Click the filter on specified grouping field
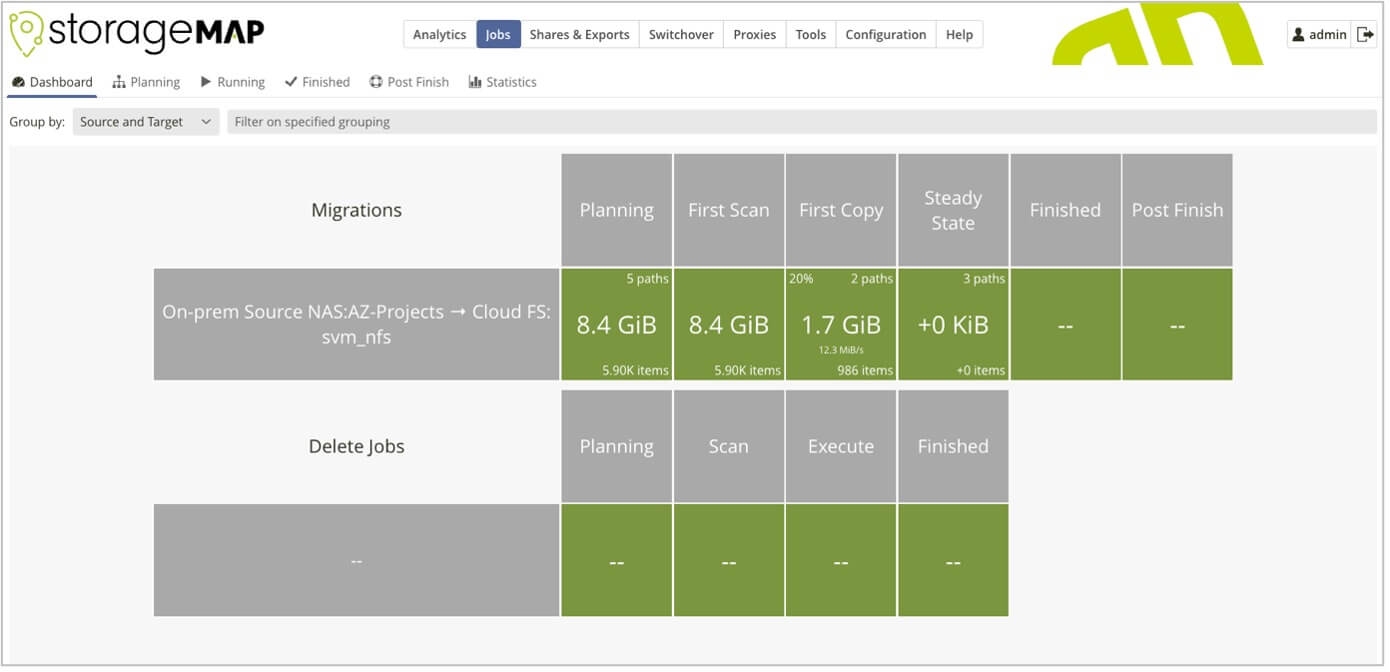The width and height of the screenshot is (1390, 672). 700,121
